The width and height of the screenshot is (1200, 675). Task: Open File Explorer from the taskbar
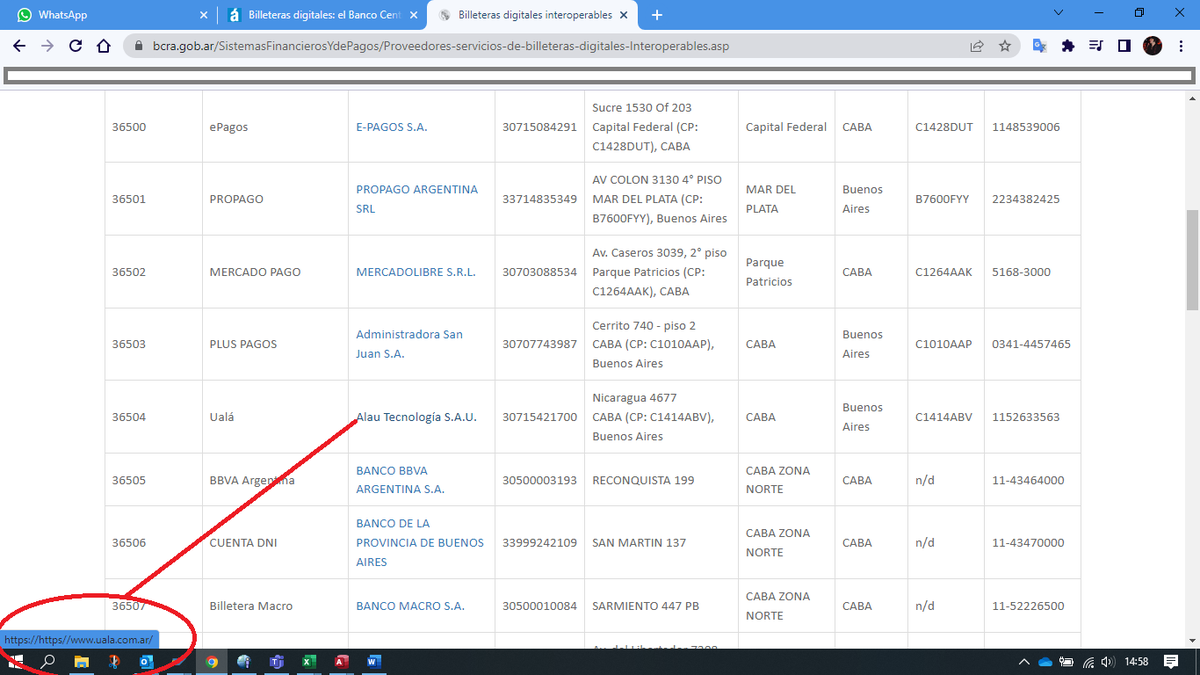[82, 662]
